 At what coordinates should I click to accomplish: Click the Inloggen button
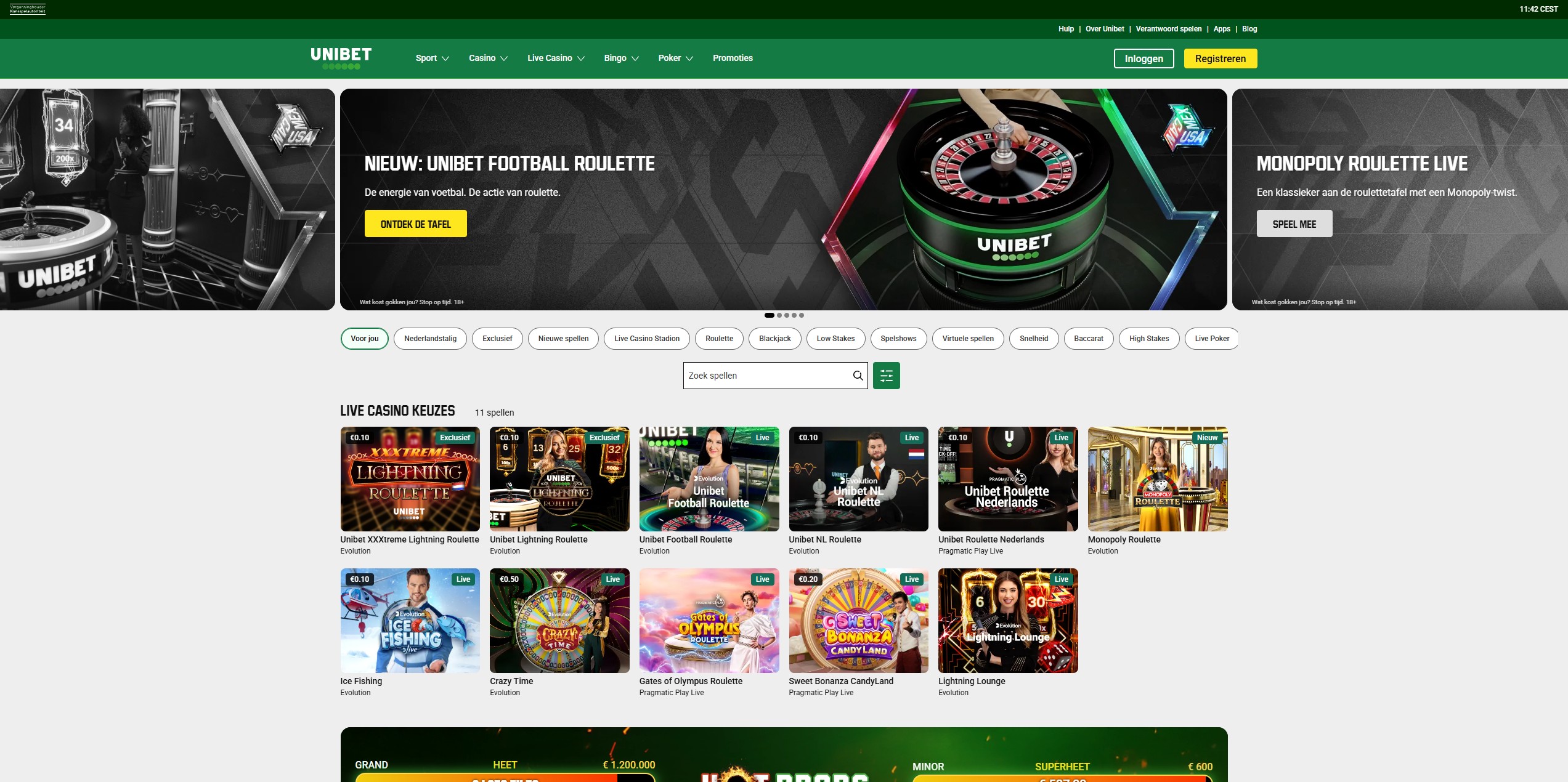[1144, 58]
